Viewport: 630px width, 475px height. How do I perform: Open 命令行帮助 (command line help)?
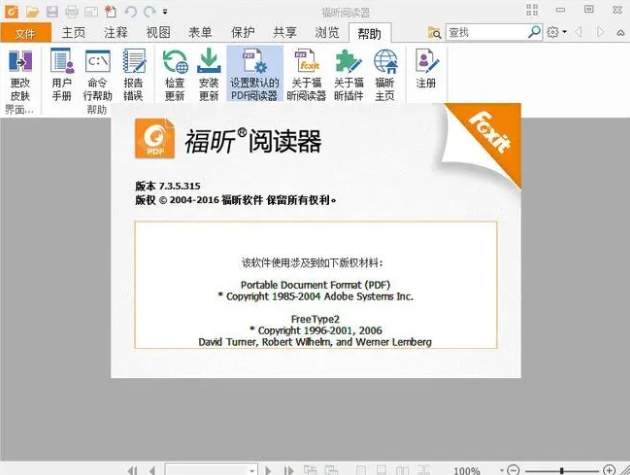click(x=98, y=75)
